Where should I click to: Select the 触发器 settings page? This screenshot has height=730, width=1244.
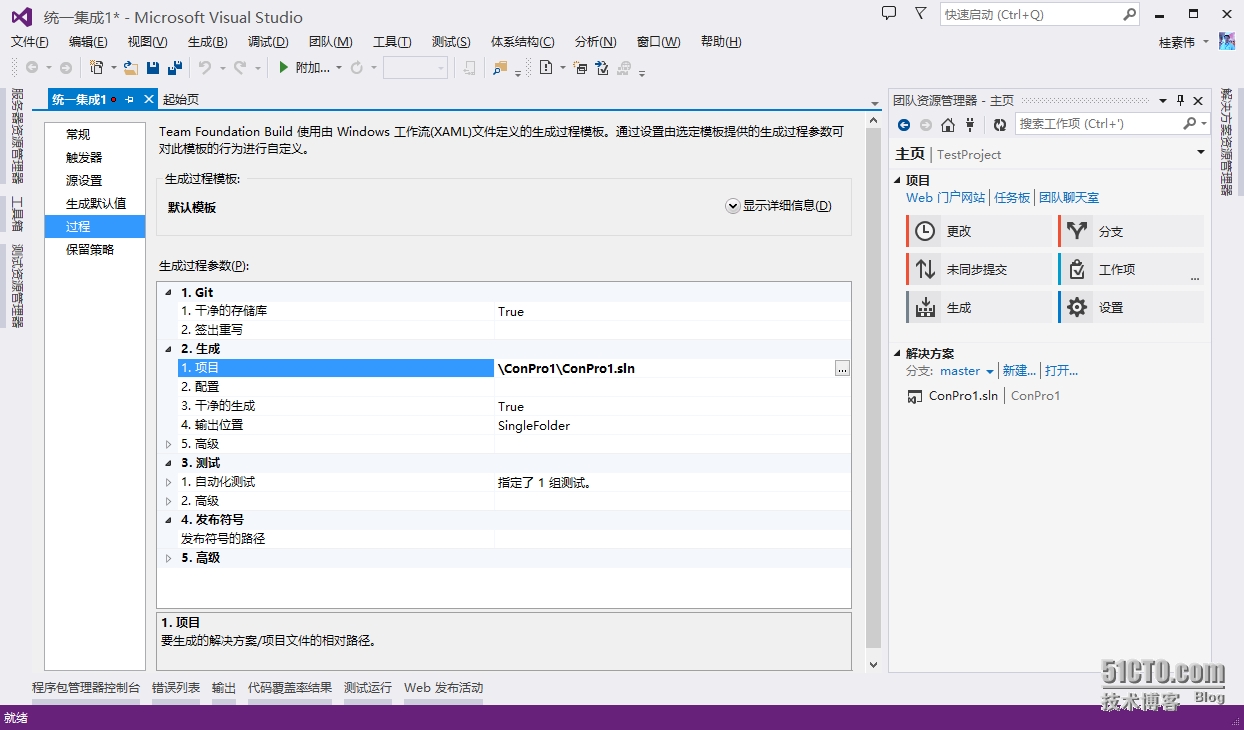coord(95,157)
